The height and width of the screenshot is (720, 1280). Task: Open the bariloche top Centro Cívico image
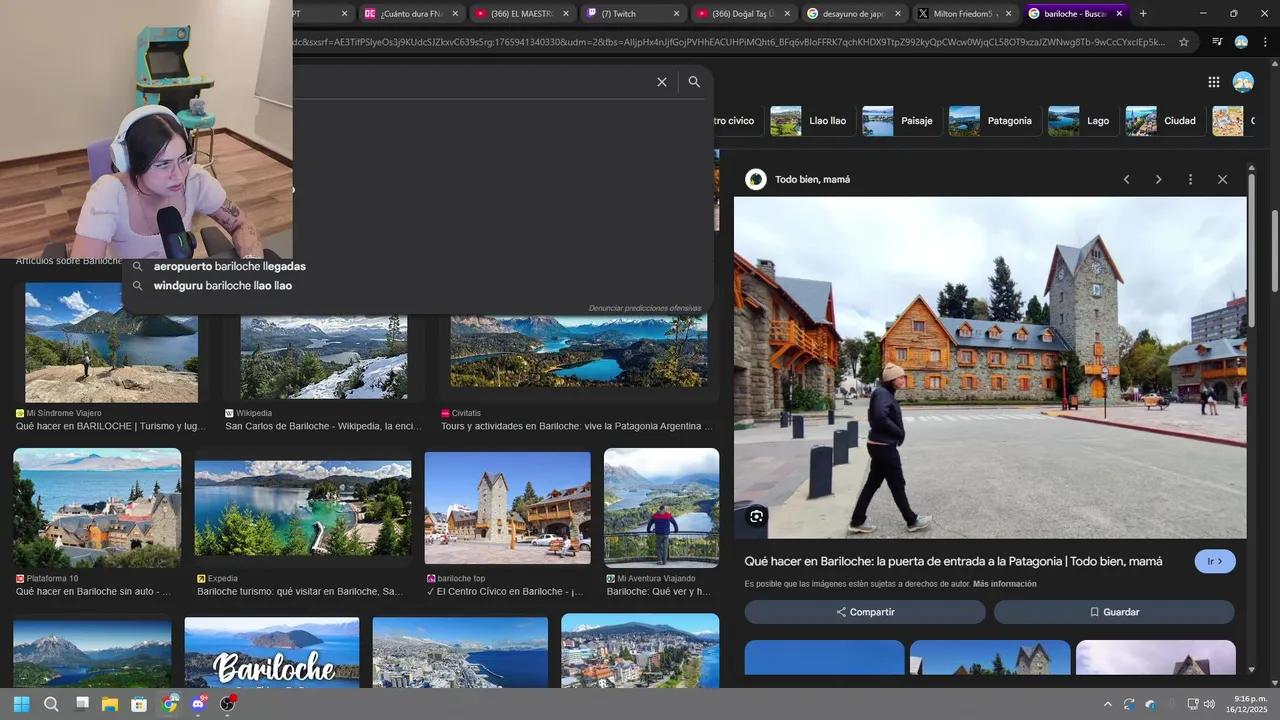[x=508, y=508]
